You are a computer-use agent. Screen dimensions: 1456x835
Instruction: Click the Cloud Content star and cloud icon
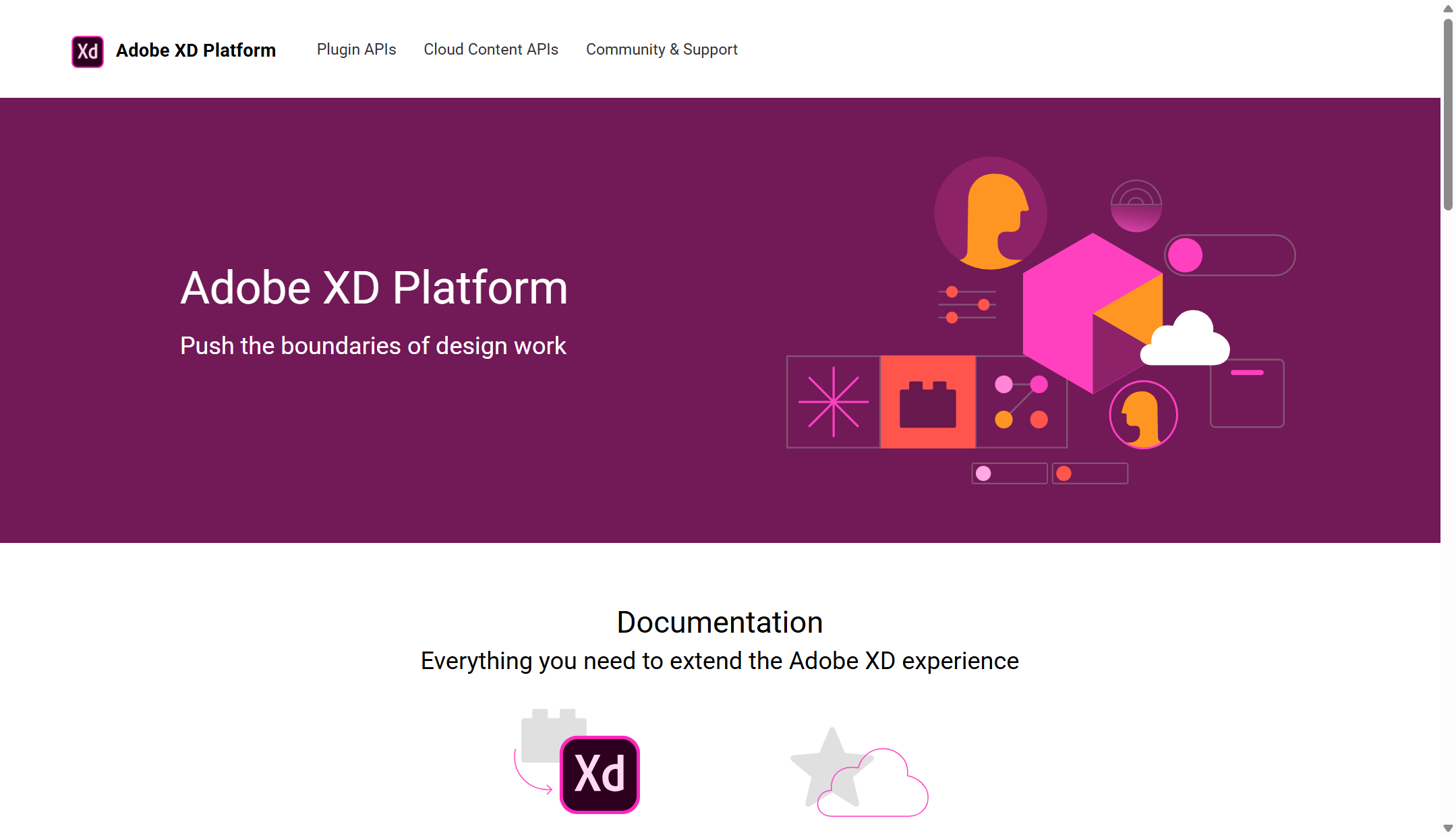[x=859, y=772]
